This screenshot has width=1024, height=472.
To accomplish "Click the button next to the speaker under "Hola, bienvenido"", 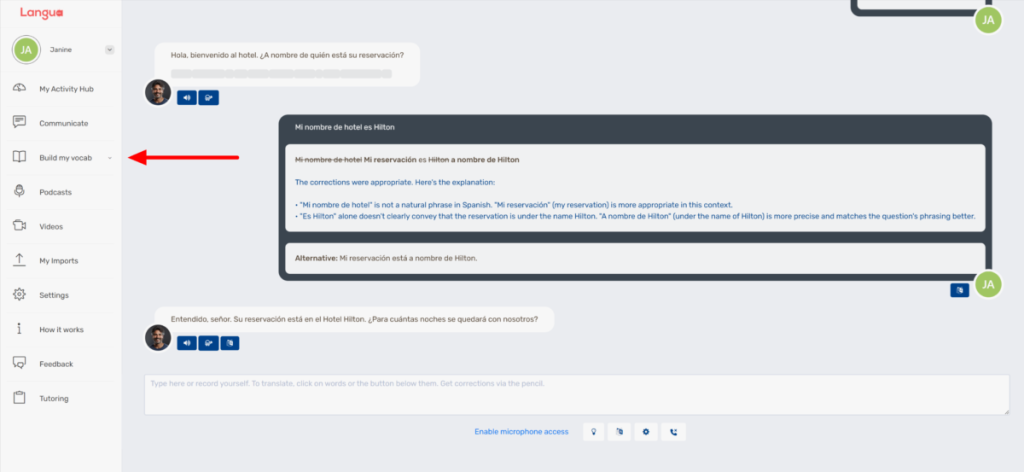I will tap(208, 98).
